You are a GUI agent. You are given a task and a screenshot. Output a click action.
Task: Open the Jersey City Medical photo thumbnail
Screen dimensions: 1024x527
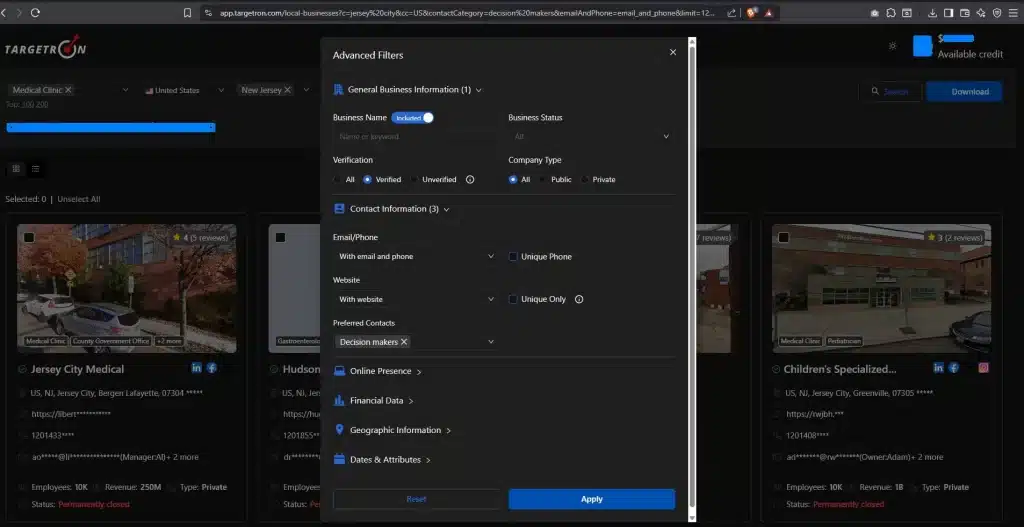tap(127, 288)
